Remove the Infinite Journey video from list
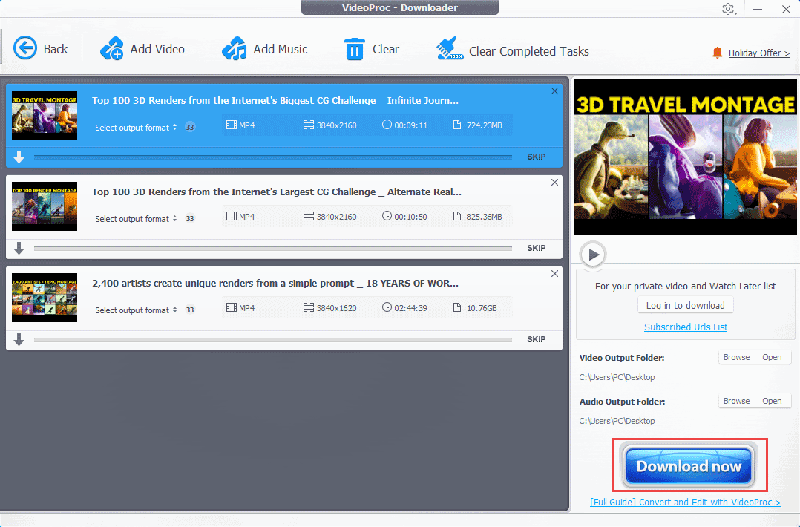800x527 pixels. click(555, 91)
